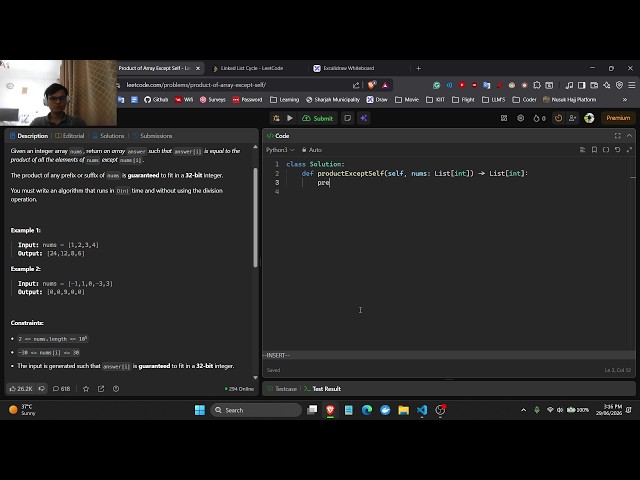Submit the solution with the Submit button
Image resolution: width=640 pixels, height=480 pixels.
tap(318, 118)
